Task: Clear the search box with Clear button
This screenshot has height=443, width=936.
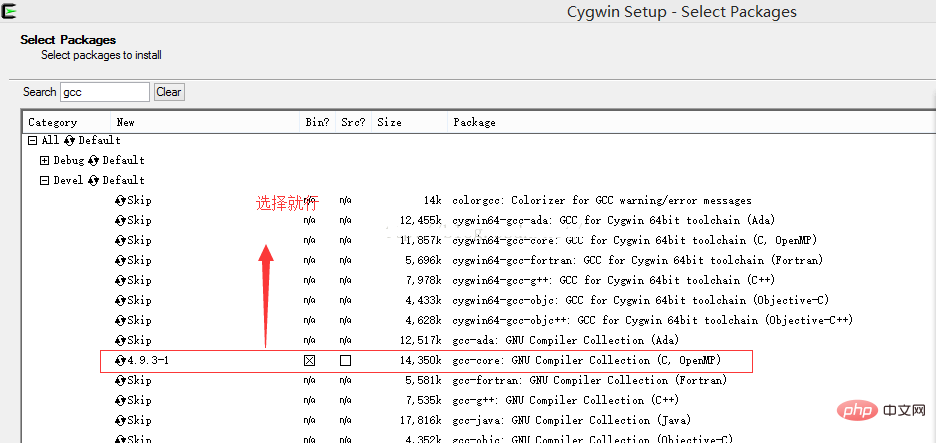Action: (169, 92)
